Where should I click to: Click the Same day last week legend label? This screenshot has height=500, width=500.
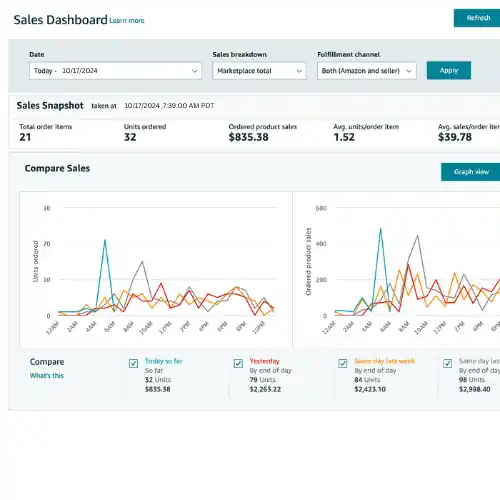click(384, 361)
